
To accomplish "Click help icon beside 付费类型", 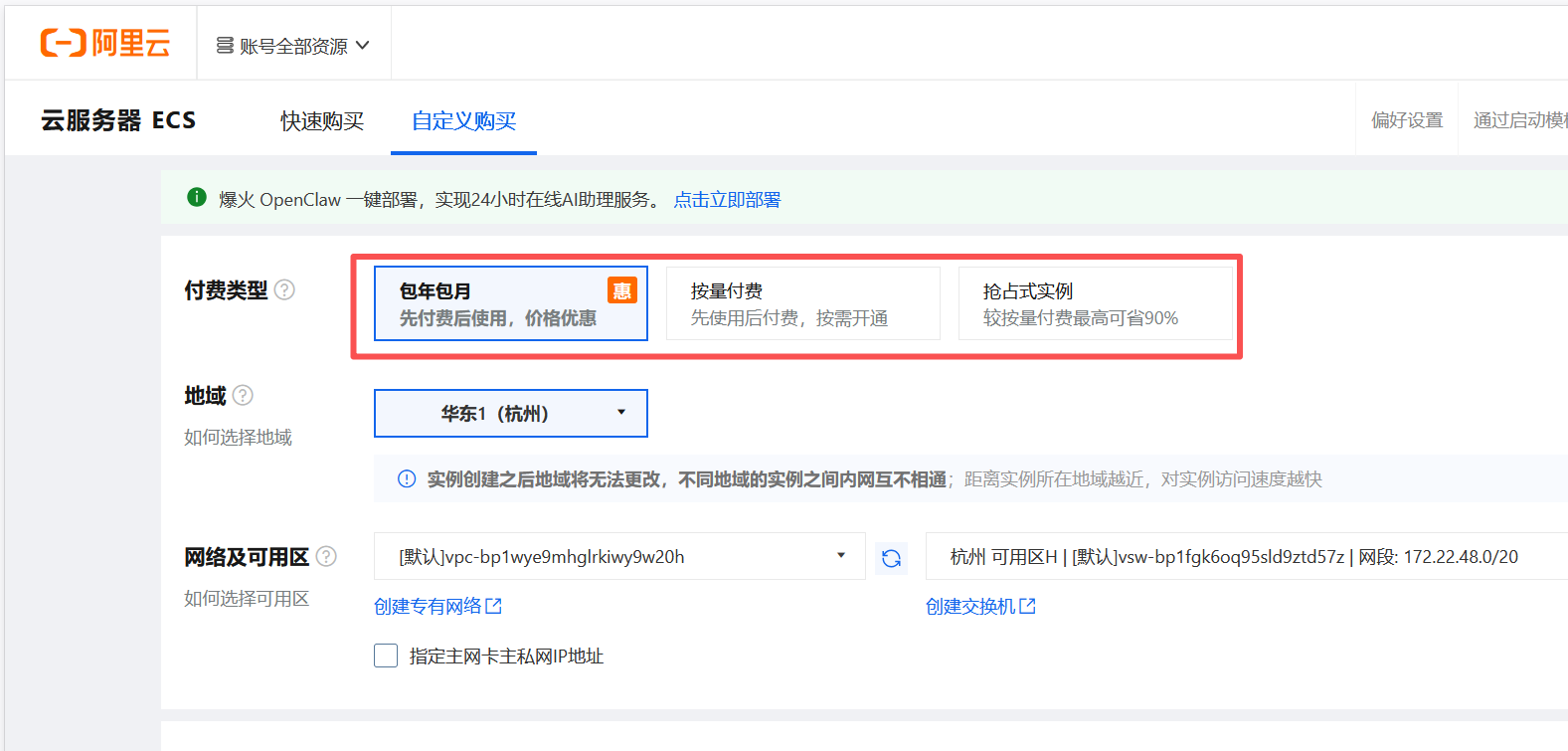I will [284, 289].
